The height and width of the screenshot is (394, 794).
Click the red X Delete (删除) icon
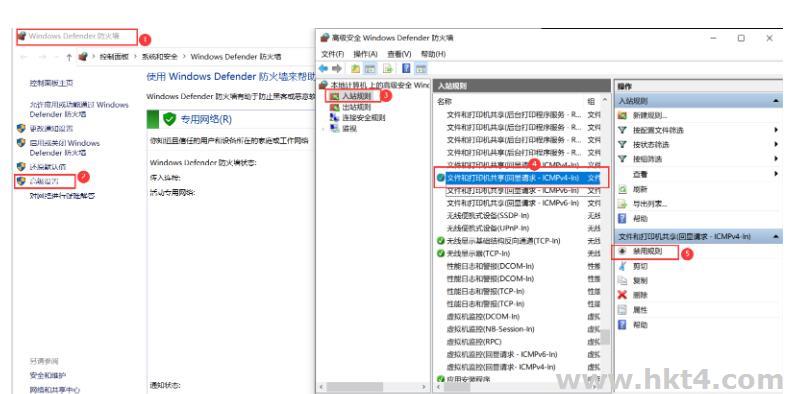[623, 295]
